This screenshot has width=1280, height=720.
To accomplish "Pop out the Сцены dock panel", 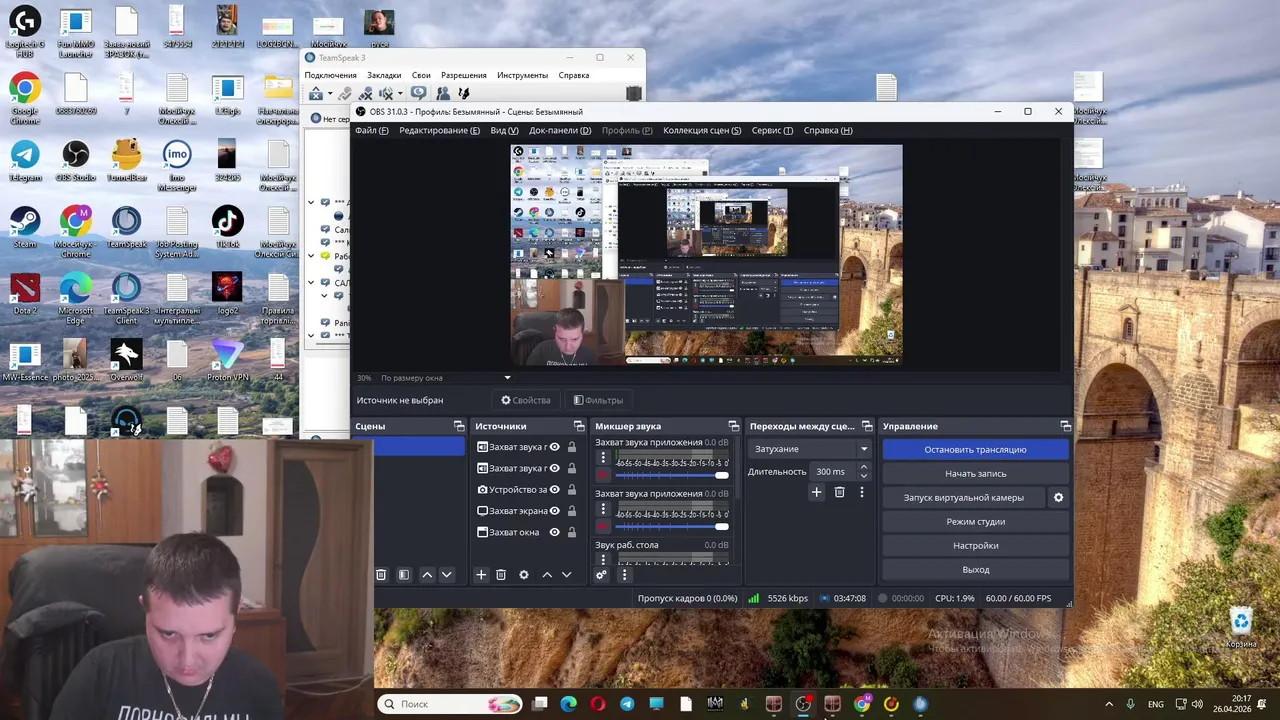I will tap(459, 426).
